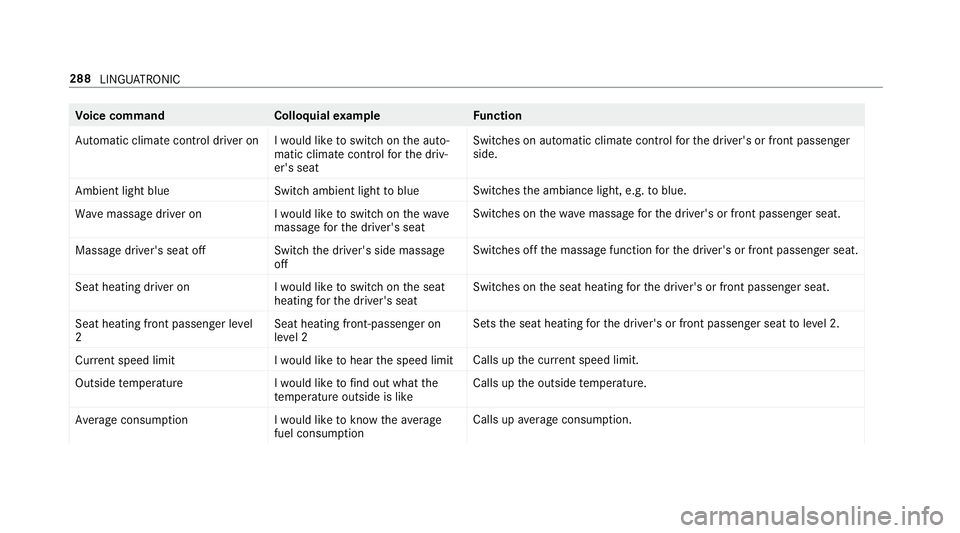Screen dimensions: 960x533
Task: Select 'Automatic climate control driver on' command
Action: pyautogui.click(x=167, y=141)
